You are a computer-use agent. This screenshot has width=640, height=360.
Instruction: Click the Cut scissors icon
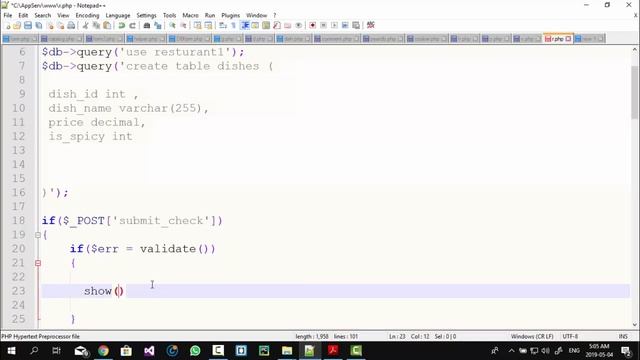click(85, 26)
